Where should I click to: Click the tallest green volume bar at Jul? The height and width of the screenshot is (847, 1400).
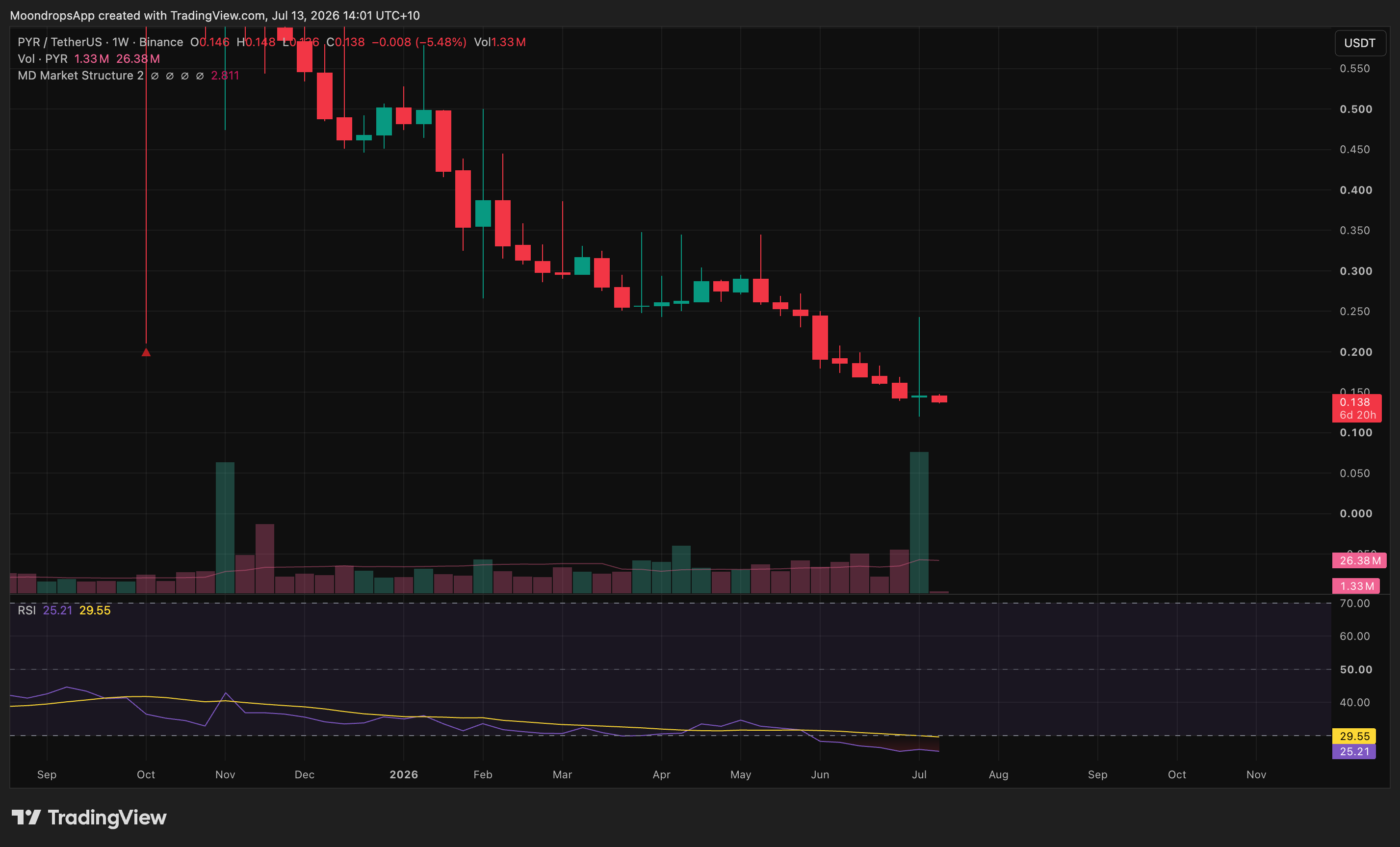pyautogui.click(x=919, y=523)
